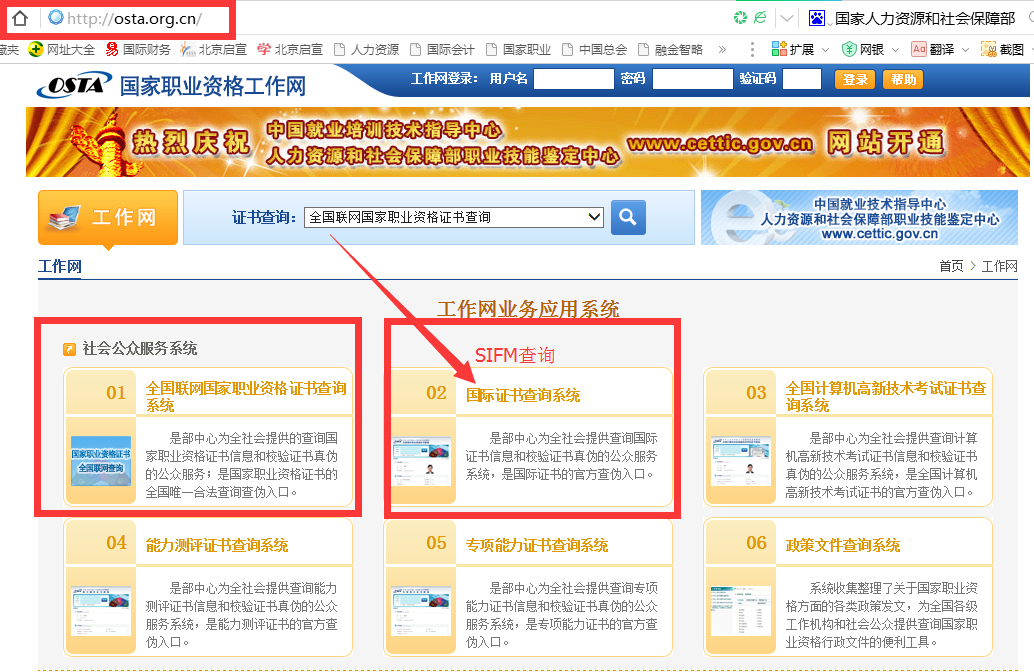Open 能力测评证书查询系统 link

coord(217,545)
